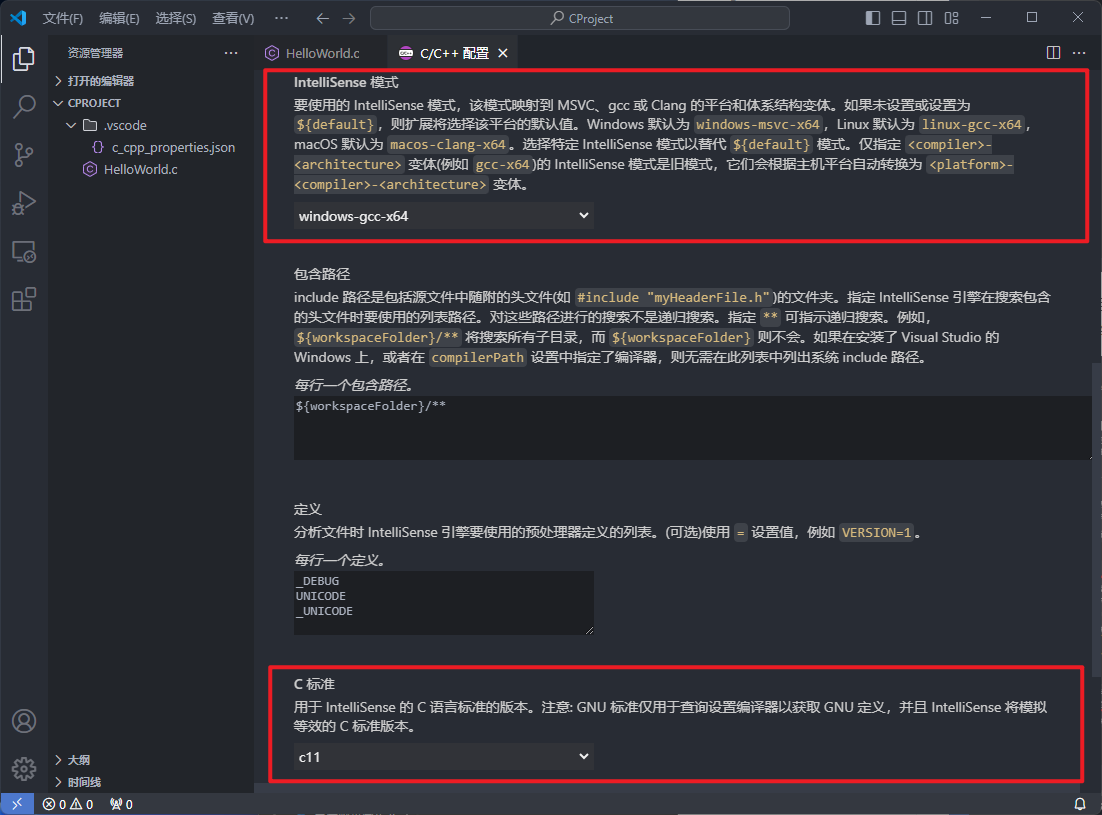The width and height of the screenshot is (1102, 815).
Task: Expand the 大纲 section
Action: click(x=150, y=760)
